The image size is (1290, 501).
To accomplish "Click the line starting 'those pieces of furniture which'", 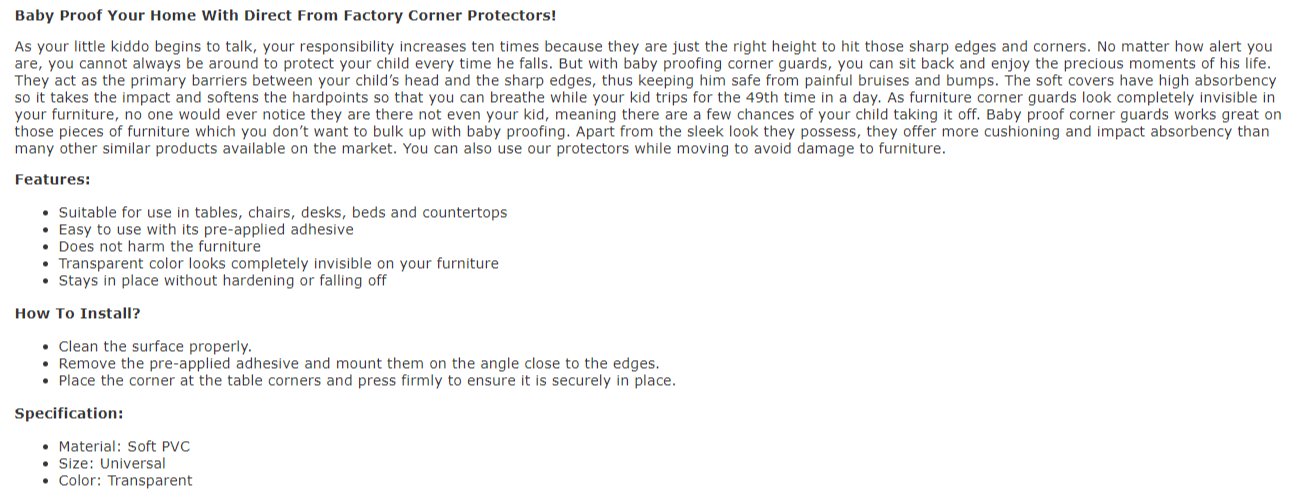I will tap(642, 132).
